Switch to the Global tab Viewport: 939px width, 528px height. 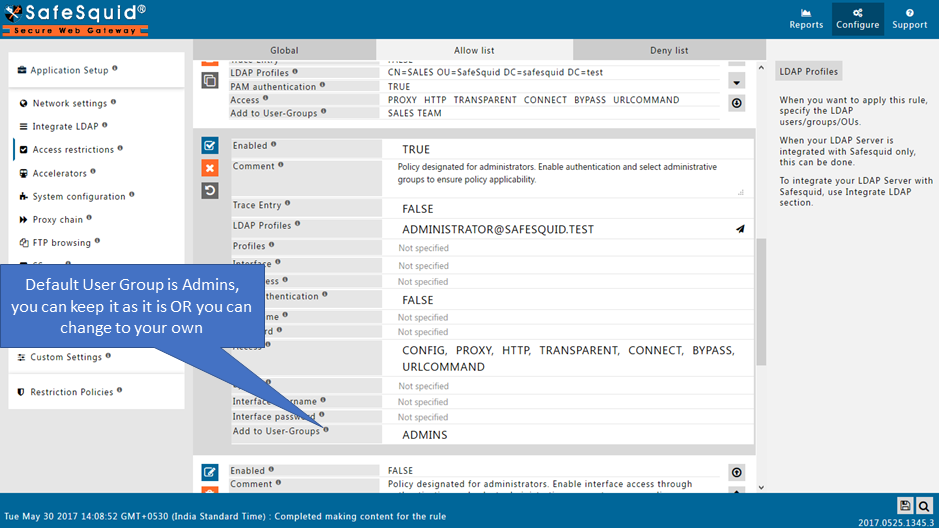(284, 50)
